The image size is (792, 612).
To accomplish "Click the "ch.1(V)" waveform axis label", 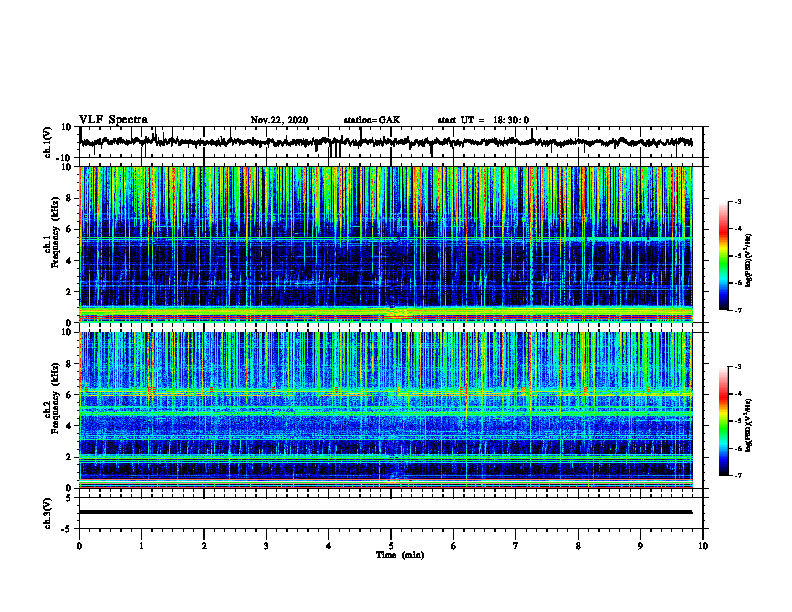I will [x=47, y=142].
